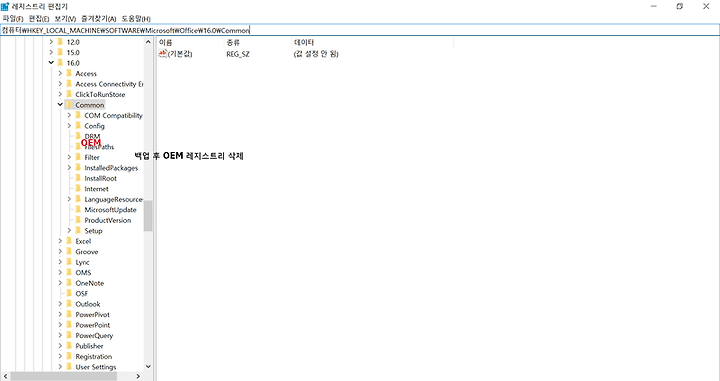This screenshot has width=720, height=381.
Task: Expand the 15.0 key
Action: [x=51, y=52]
